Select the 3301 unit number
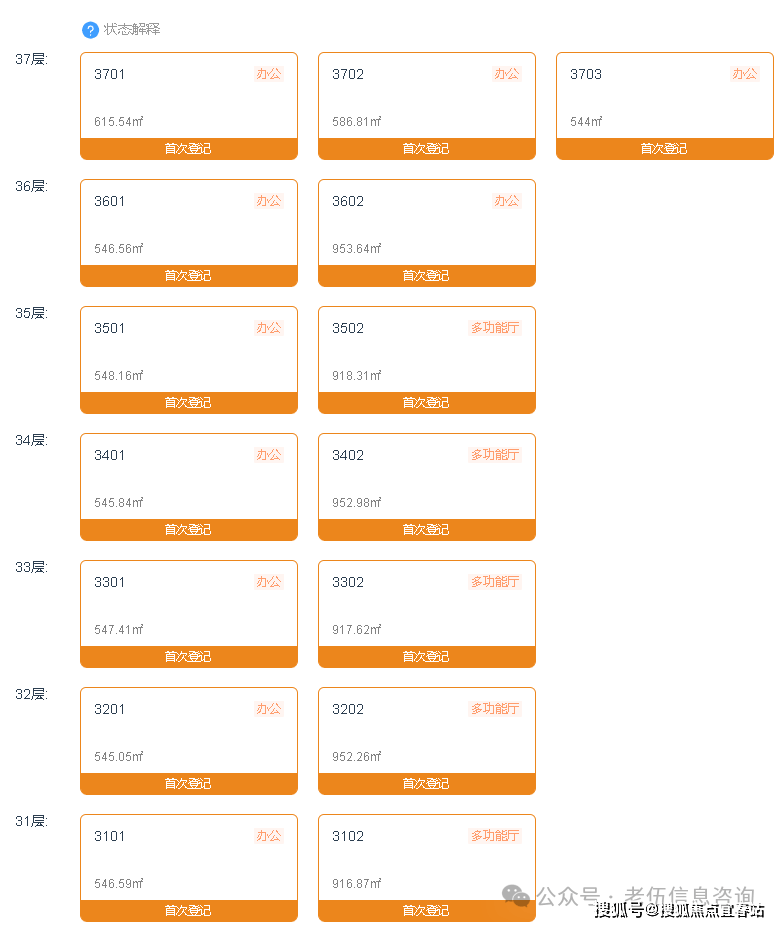The height and width of the screenshot is (927, 779). pyautogui.click(x=110, y=582)
